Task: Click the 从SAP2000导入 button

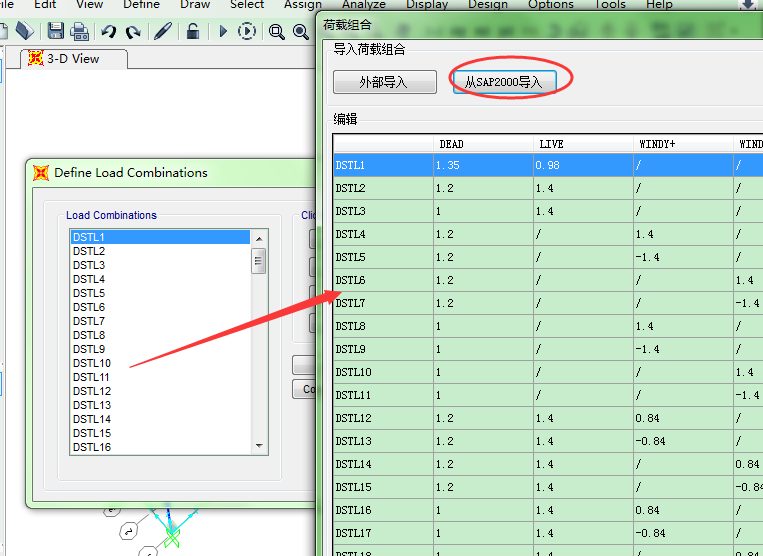Action: [x=503, y=82]
